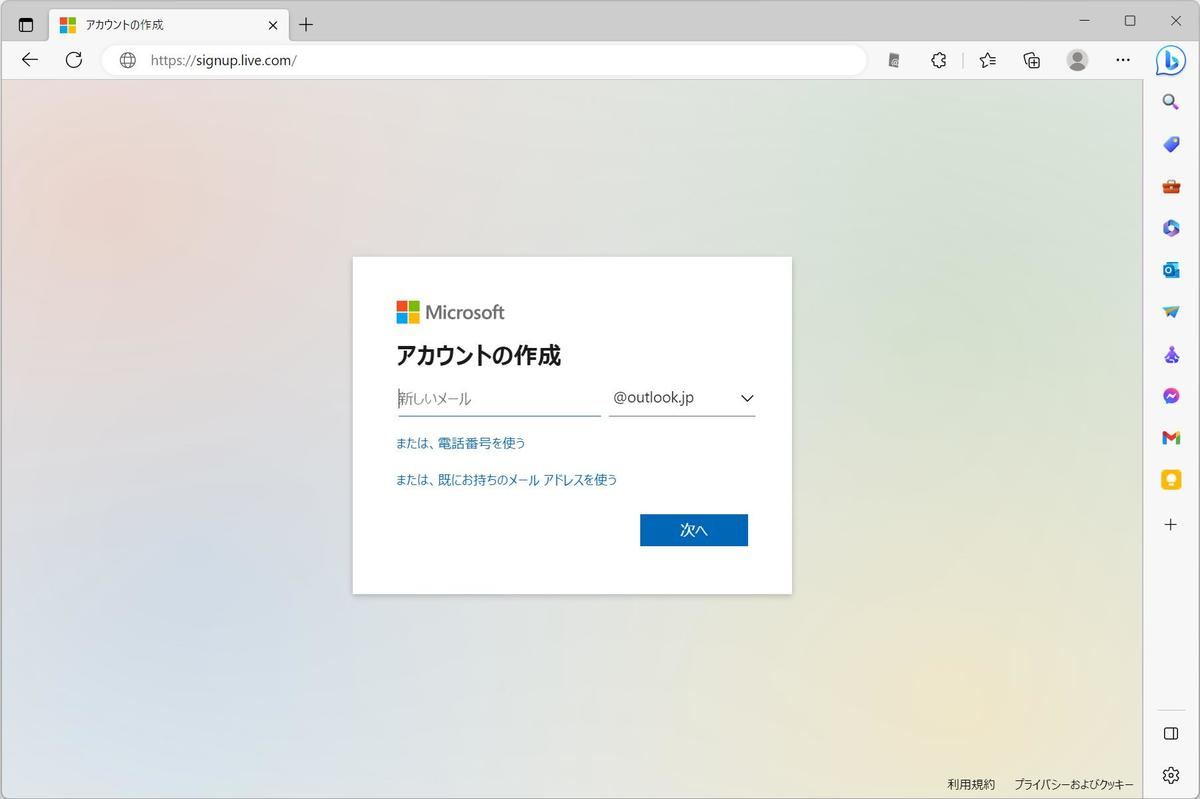Open sidebar purple meditation figure icon

tap(1171, 354)
